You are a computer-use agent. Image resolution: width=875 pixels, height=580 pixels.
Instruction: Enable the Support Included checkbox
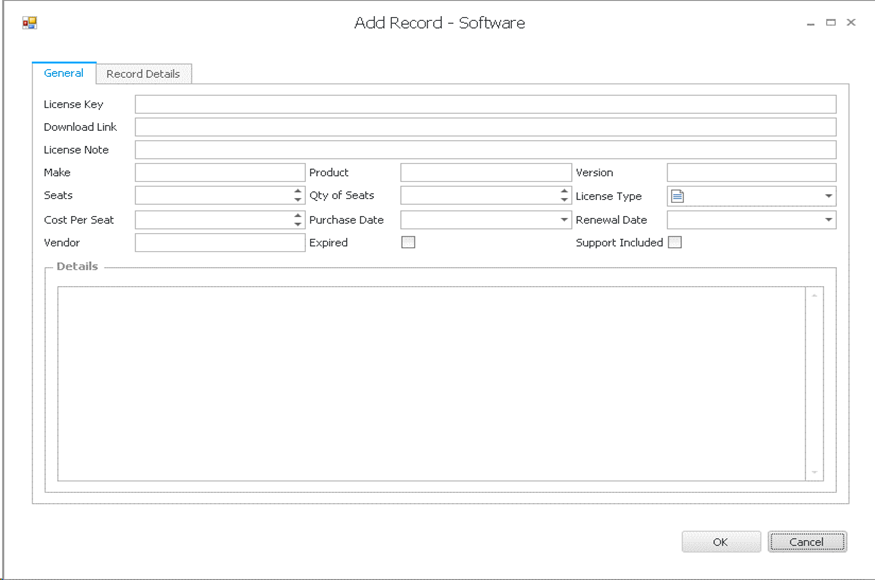[x=675, y=242]
